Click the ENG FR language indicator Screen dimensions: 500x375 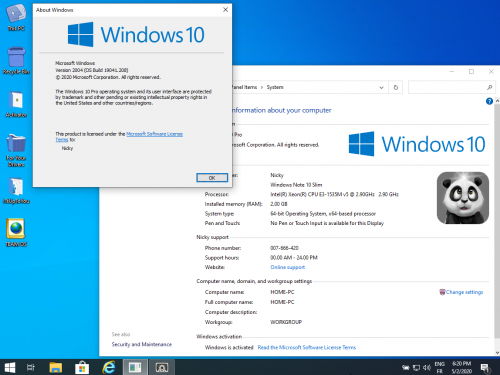(x=440, y=367)
